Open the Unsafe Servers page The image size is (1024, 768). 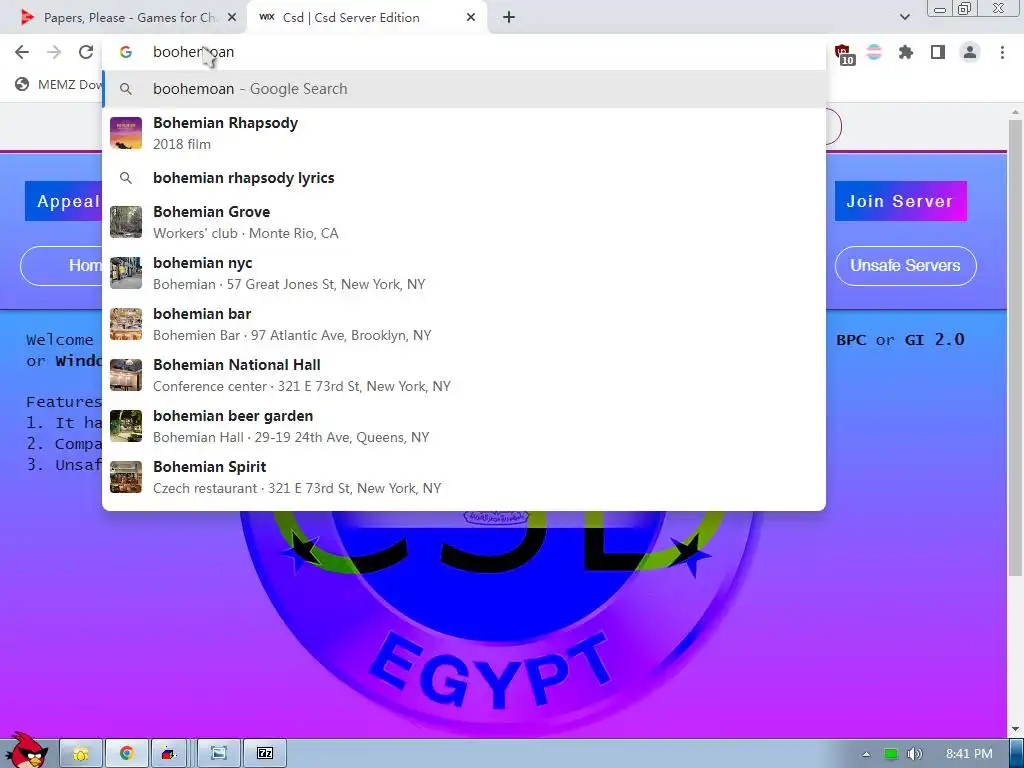(906, 266)
